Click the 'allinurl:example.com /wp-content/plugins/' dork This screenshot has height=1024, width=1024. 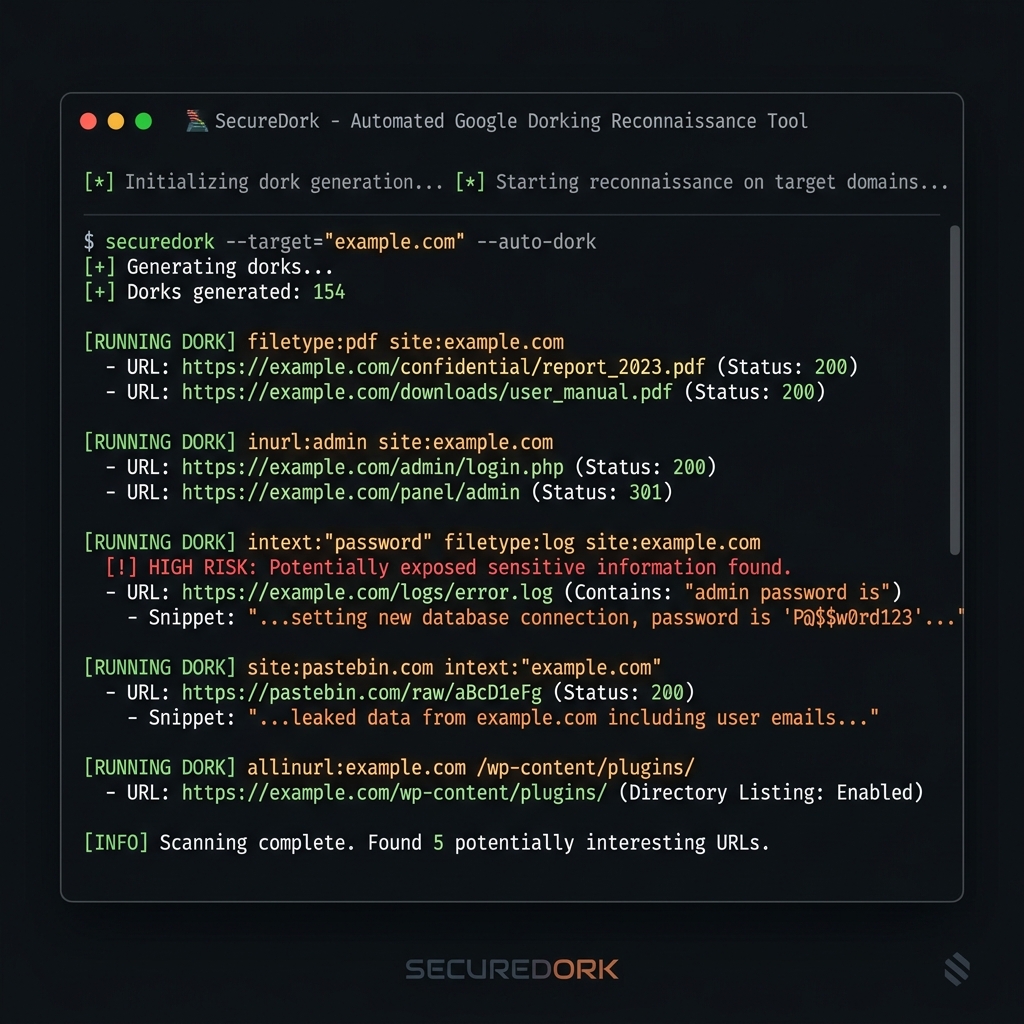(471, 767)
